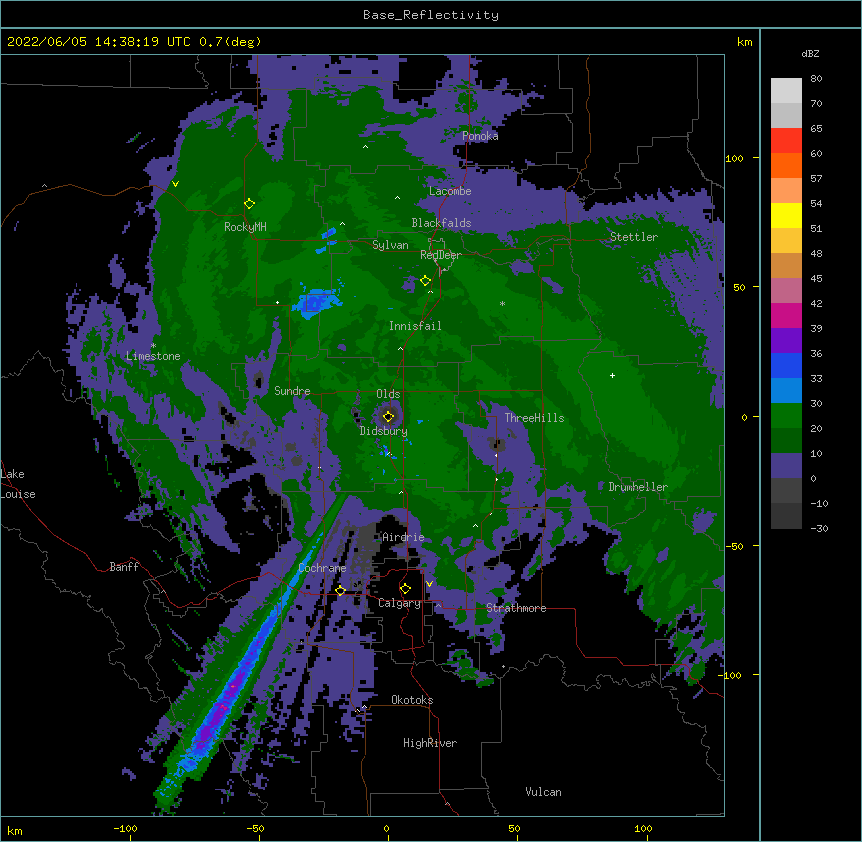Screen dimensions: 862x842
Task: Click the HighRiver city label
Action: click(x=430, y=743)
